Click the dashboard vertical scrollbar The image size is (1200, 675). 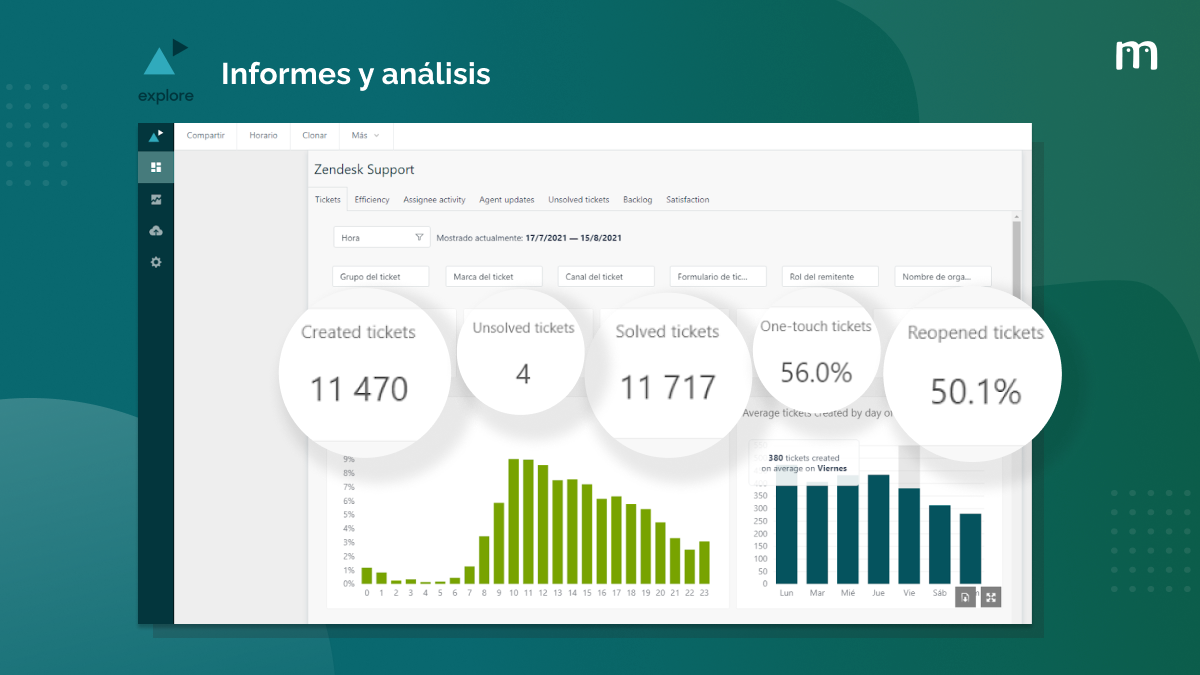[x=1017, y=260]
